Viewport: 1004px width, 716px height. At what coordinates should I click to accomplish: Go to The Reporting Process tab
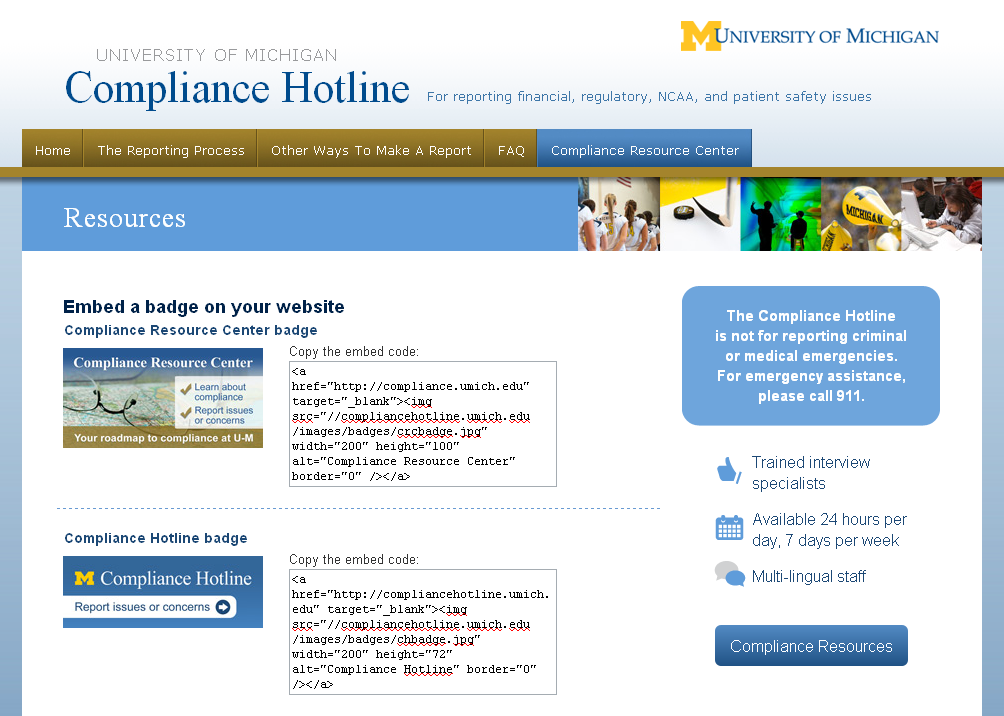(170, 151)
